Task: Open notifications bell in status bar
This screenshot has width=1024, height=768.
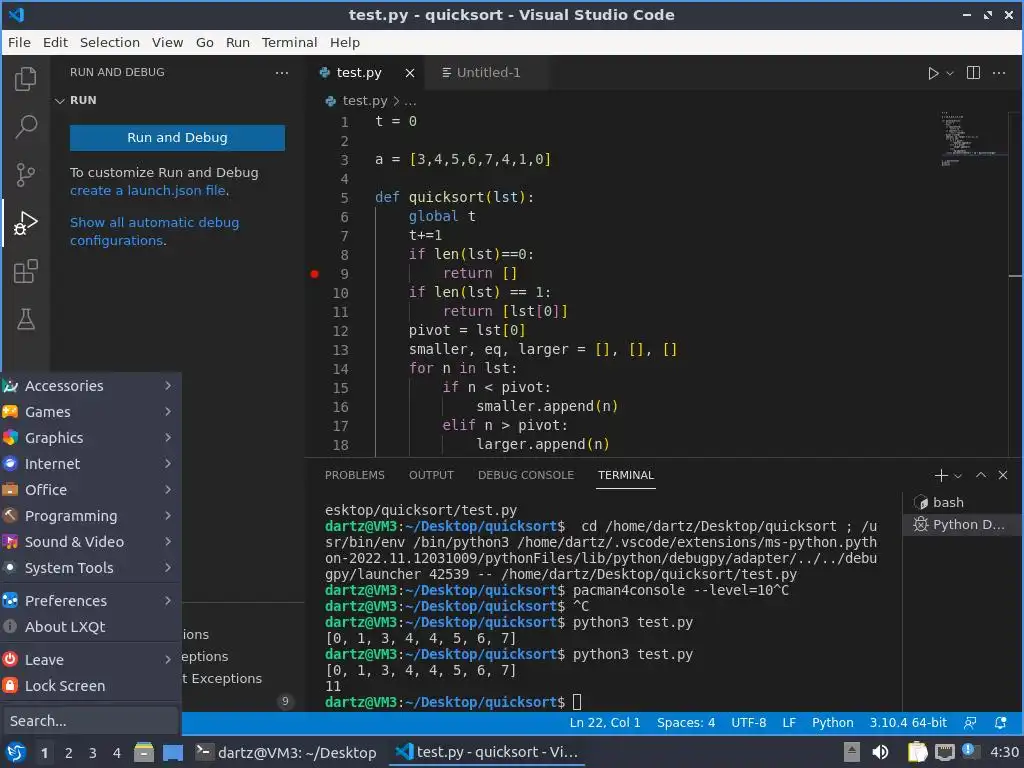Action: [x=1000, y=723]
